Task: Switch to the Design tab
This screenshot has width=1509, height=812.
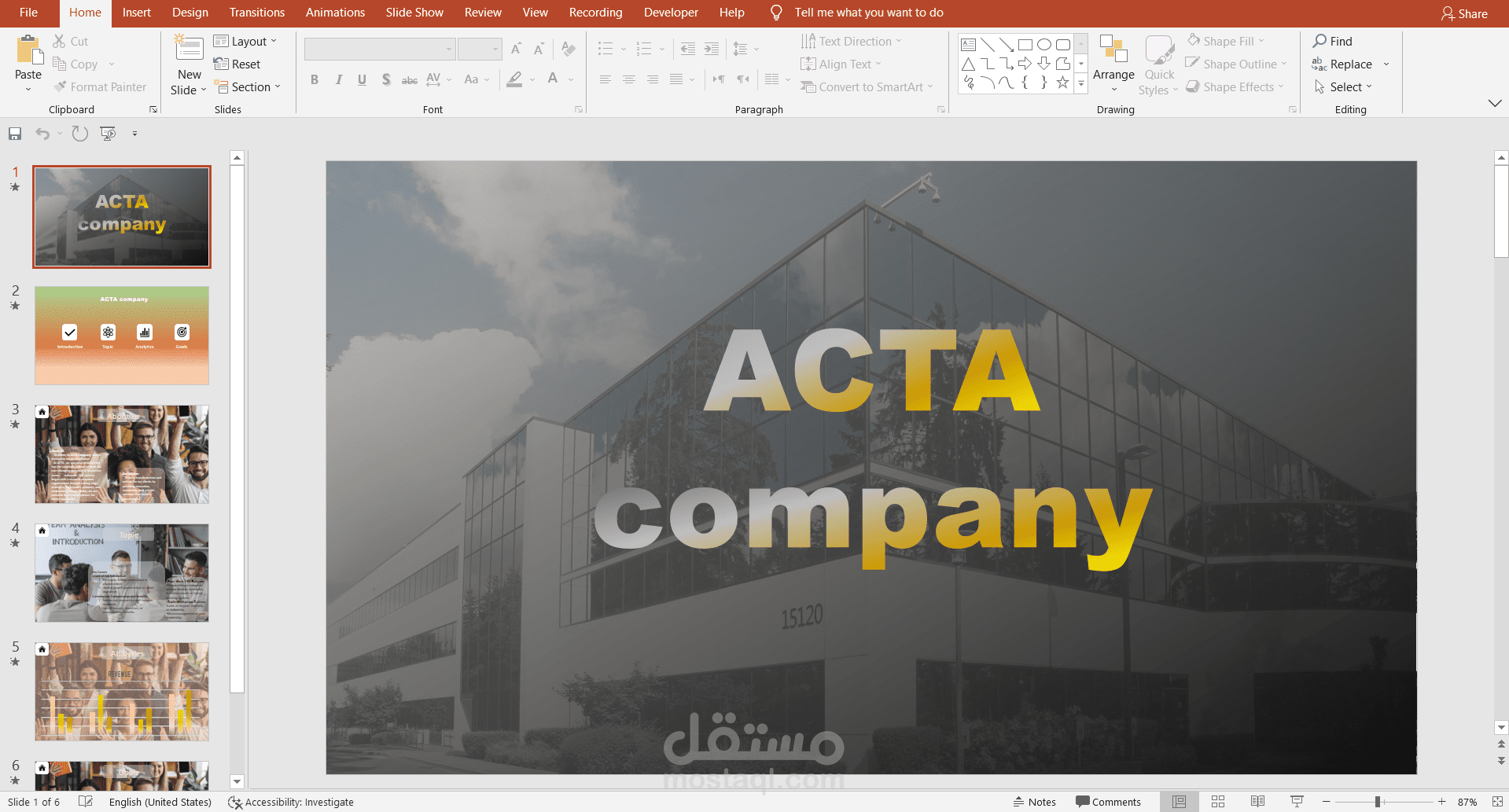Action: (190, 13)
